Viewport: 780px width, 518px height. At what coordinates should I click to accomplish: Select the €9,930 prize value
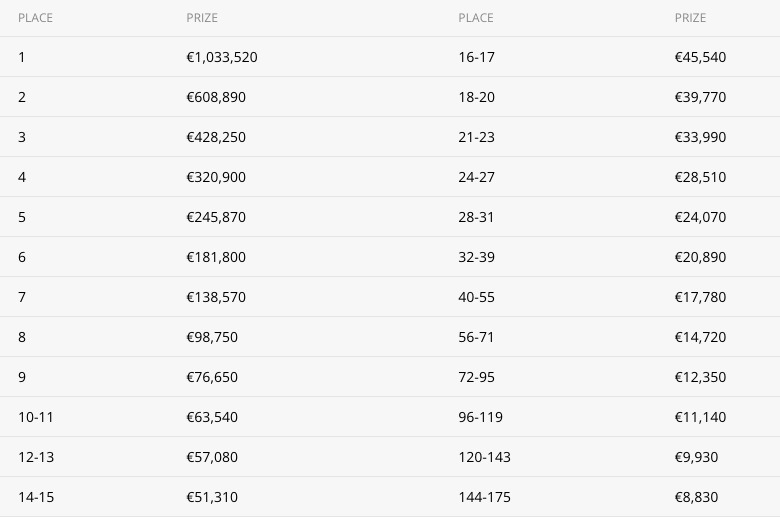click(x=696, y=457)
